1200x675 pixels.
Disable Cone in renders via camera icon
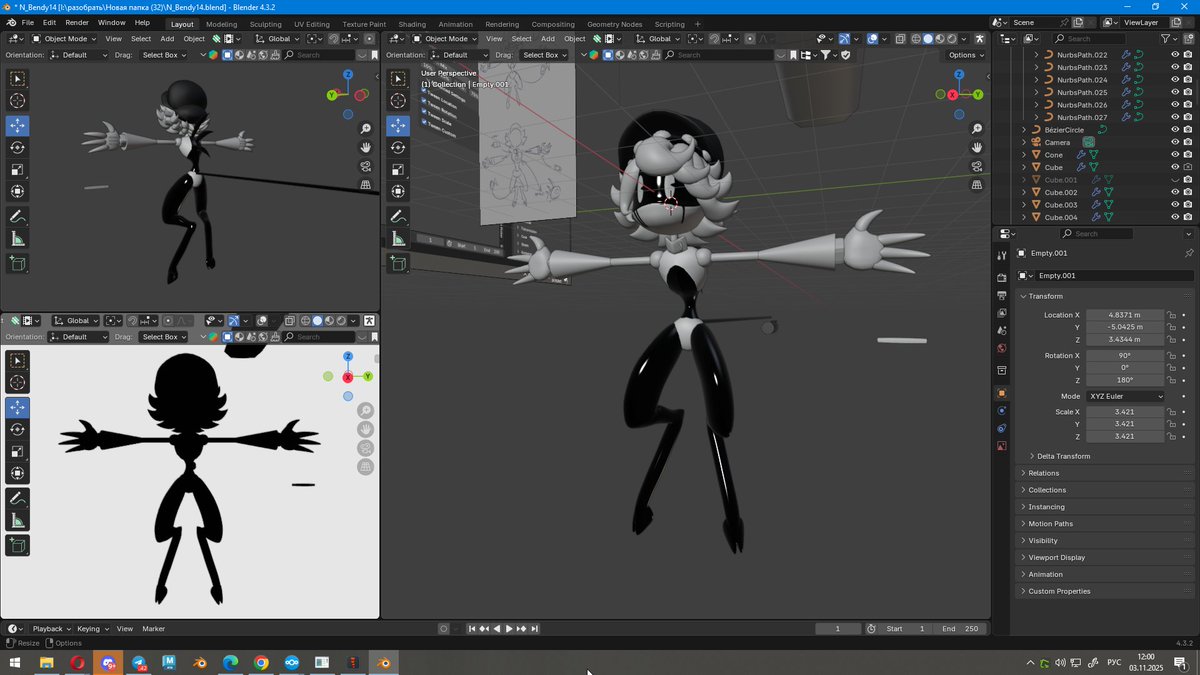[1187, 155]
